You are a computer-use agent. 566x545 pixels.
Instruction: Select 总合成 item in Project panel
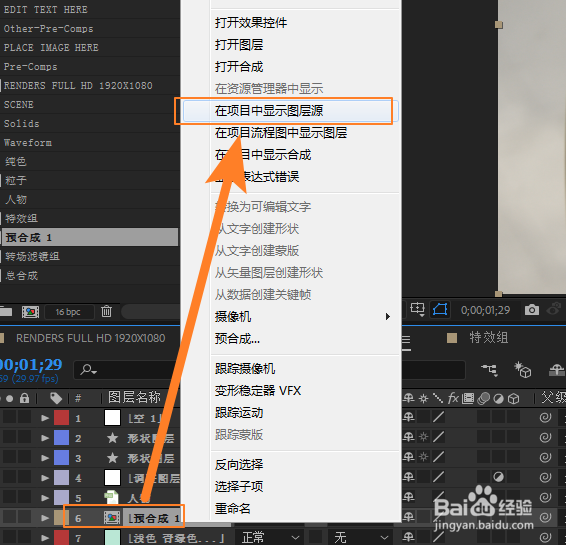21,276
